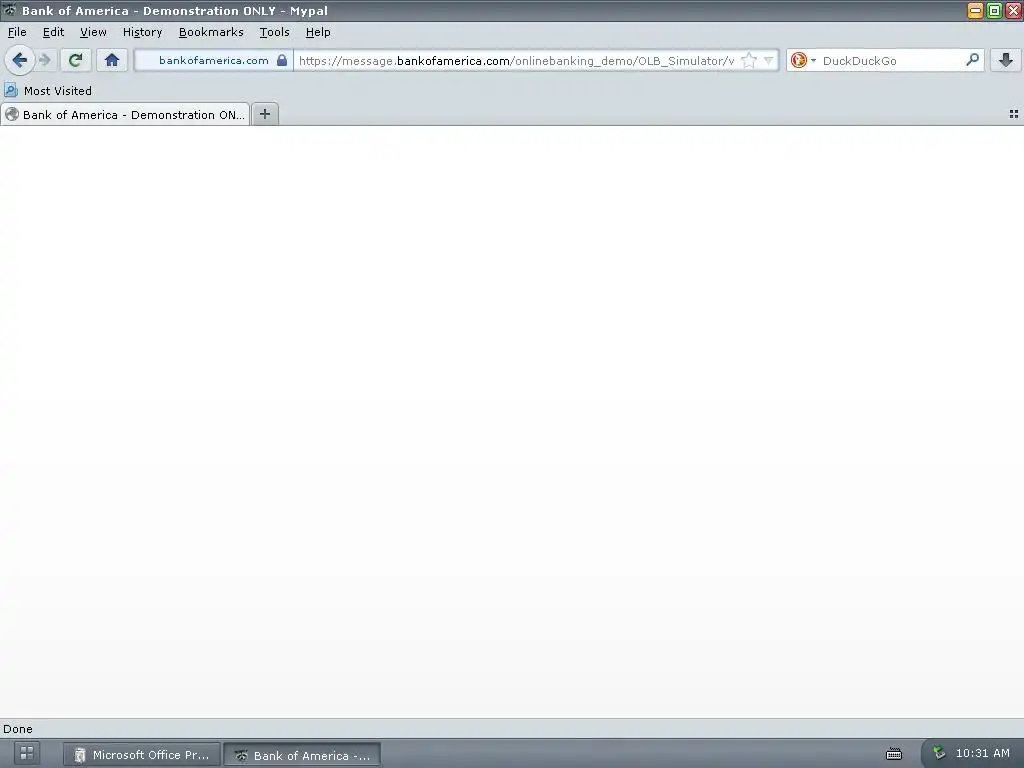The width and height of the screenshot is (1024, 768).
Task: Click the Forward arrow button
Action: click(45, 61)
